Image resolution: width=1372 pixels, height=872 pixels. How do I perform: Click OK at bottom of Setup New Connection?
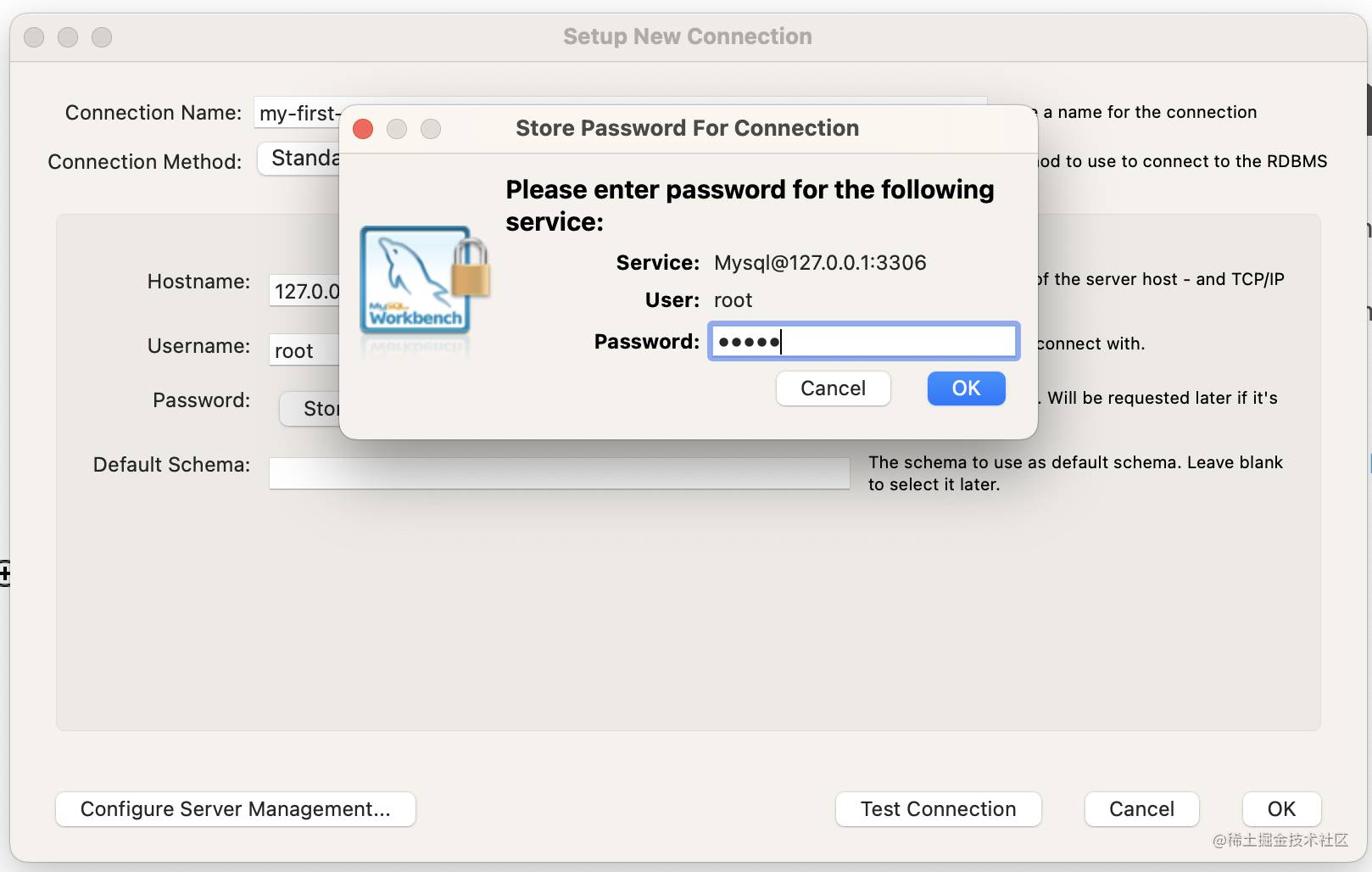(x=1281, y=809)
